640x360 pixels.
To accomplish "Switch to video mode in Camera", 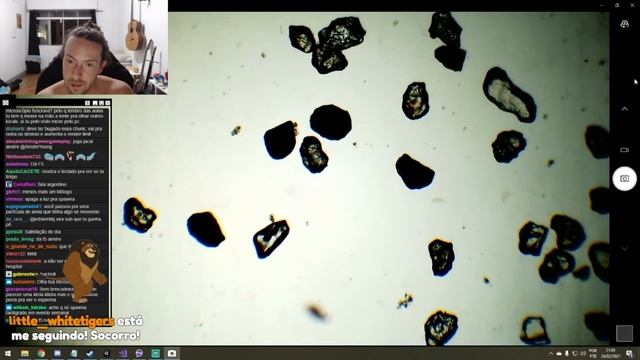I will (624, 150).
